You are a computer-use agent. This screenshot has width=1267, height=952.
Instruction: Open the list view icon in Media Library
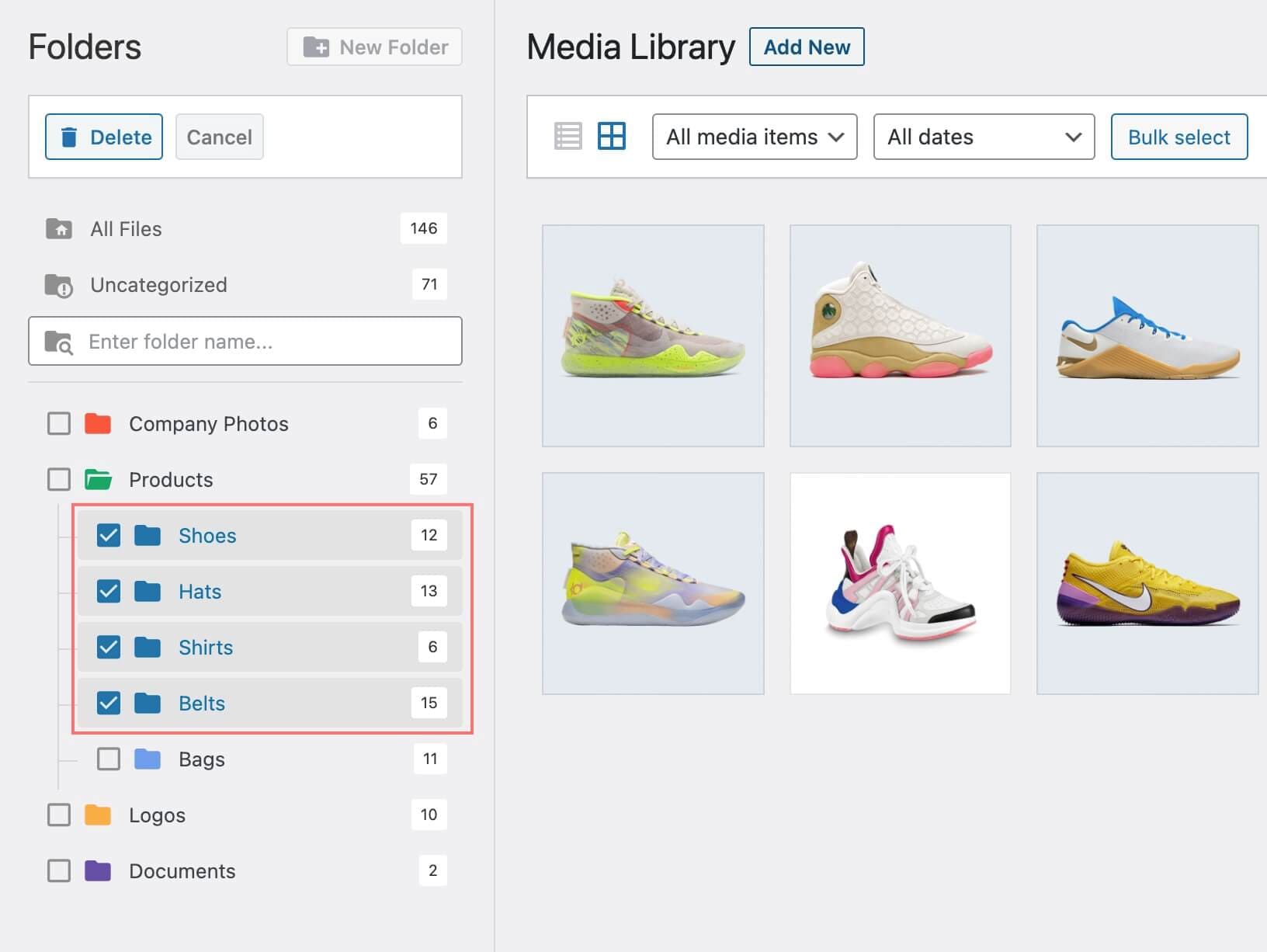[568, 136]
